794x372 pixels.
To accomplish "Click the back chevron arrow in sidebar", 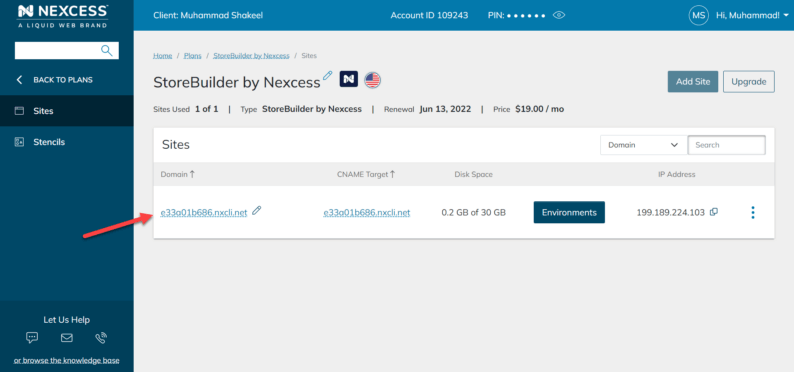I will pyautogui.click(x=19, y=79).
